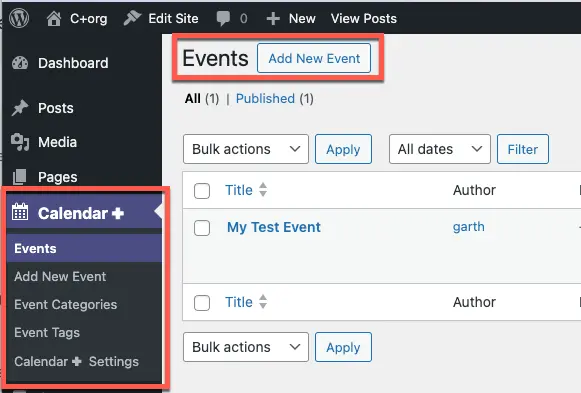Sort by Title in the table header

[x=263, y=190]
